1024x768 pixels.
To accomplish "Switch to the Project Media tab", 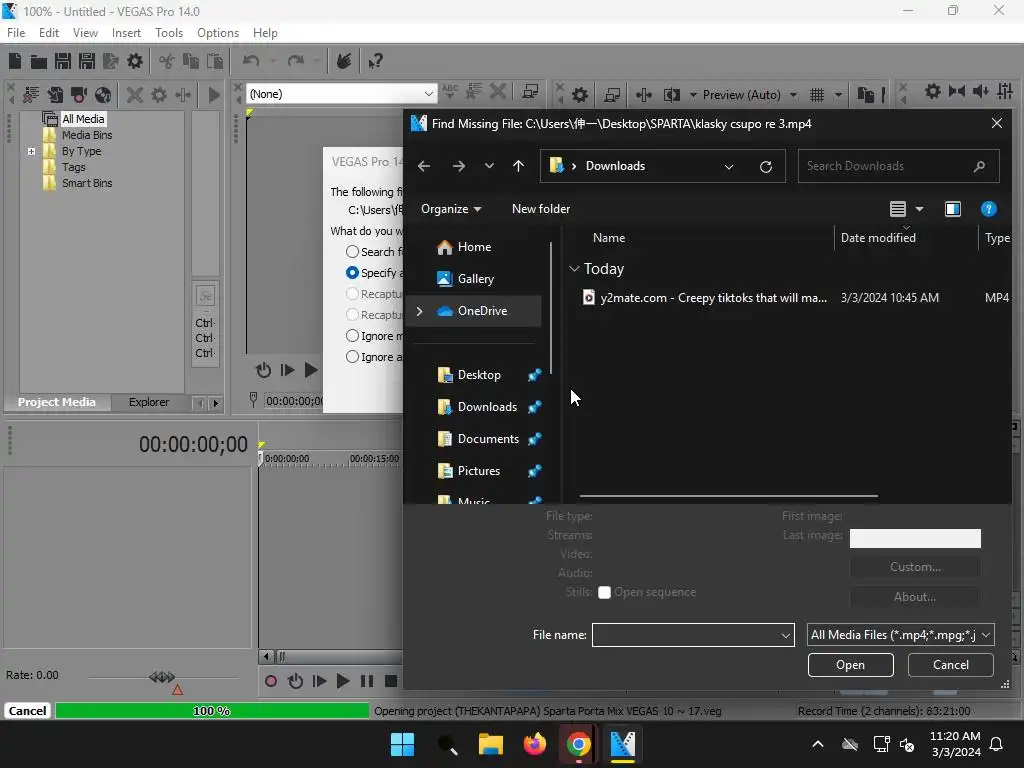I will point(56,402).
